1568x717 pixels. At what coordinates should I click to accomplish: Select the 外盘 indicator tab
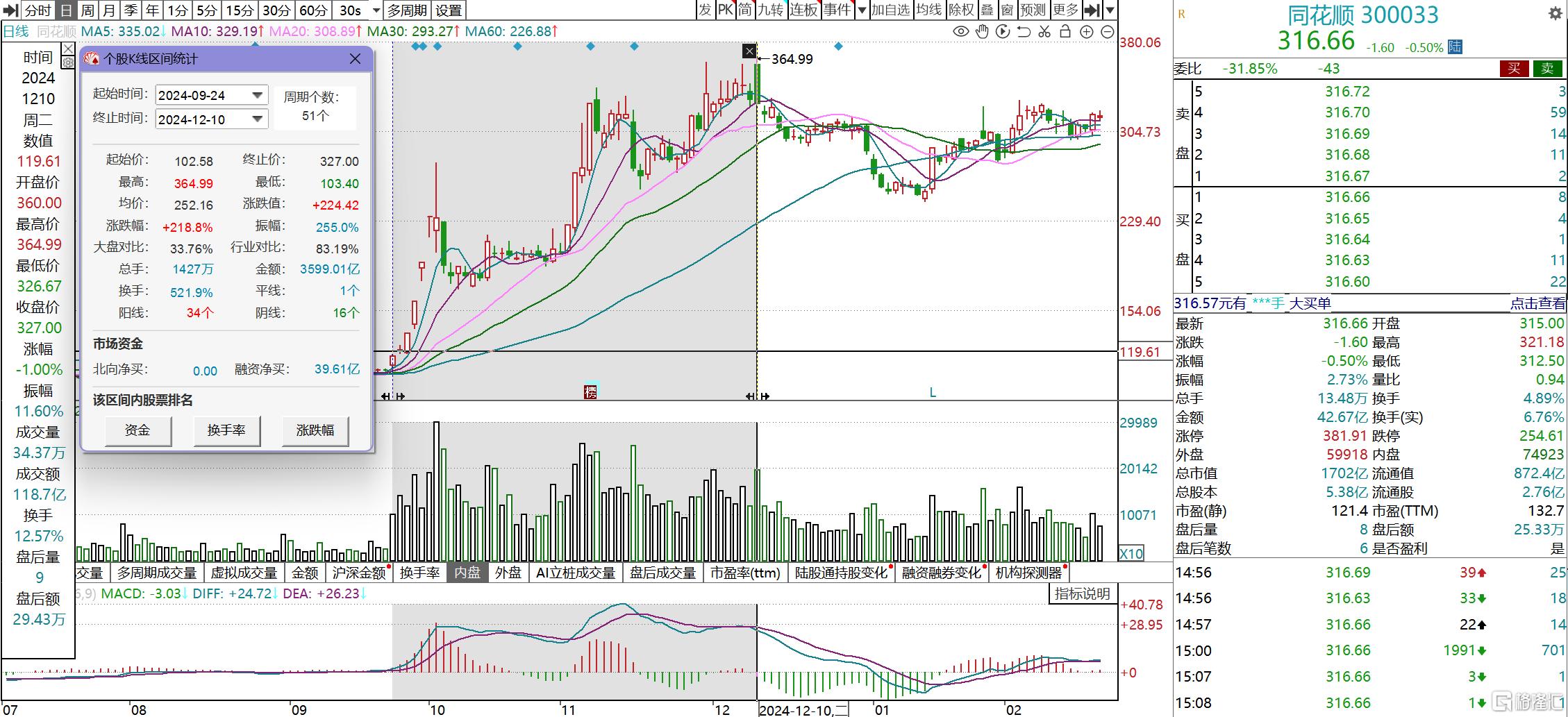click(x=508, y=573)
